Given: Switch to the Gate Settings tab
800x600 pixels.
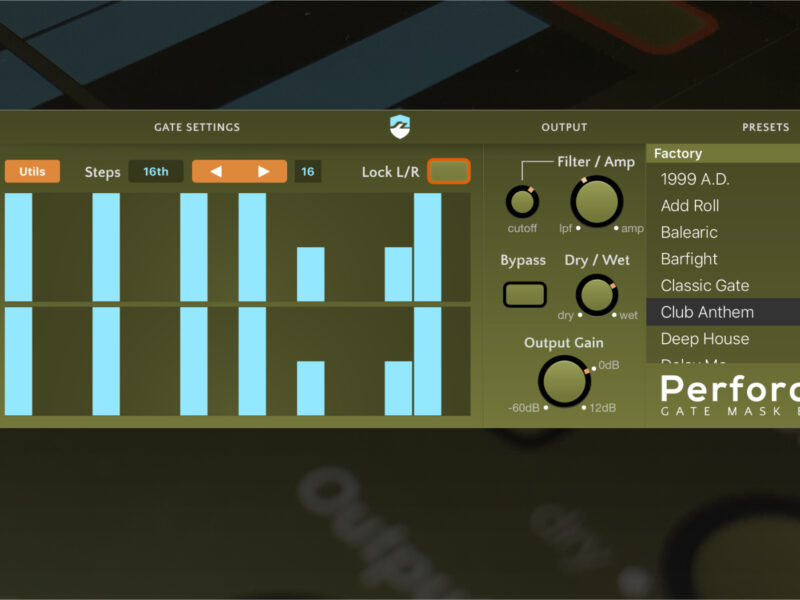Looking at the screenshot, I should tap(197, 127).
